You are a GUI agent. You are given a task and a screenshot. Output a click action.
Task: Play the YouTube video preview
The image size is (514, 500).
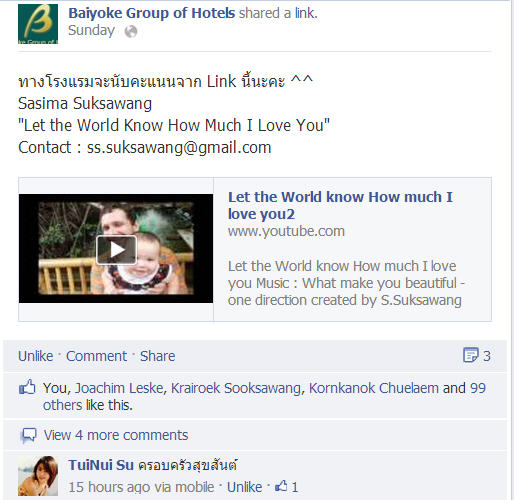coord(116,250)
